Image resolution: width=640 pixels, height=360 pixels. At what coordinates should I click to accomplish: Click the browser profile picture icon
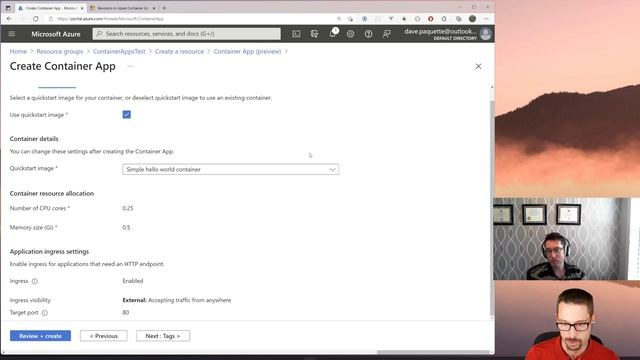[472, 19]
